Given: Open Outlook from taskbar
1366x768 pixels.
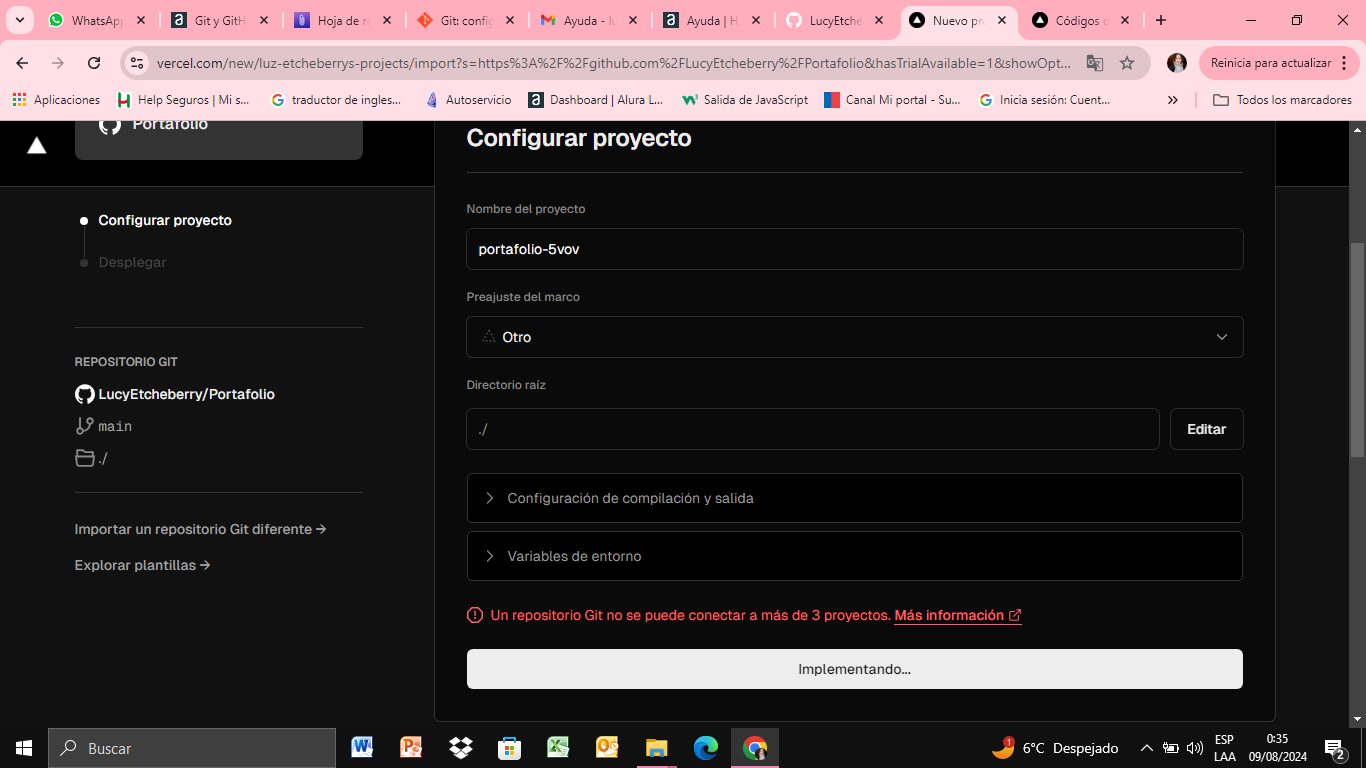Looking at the screenshot, I should pyautogui.click(x=607, y=747).
